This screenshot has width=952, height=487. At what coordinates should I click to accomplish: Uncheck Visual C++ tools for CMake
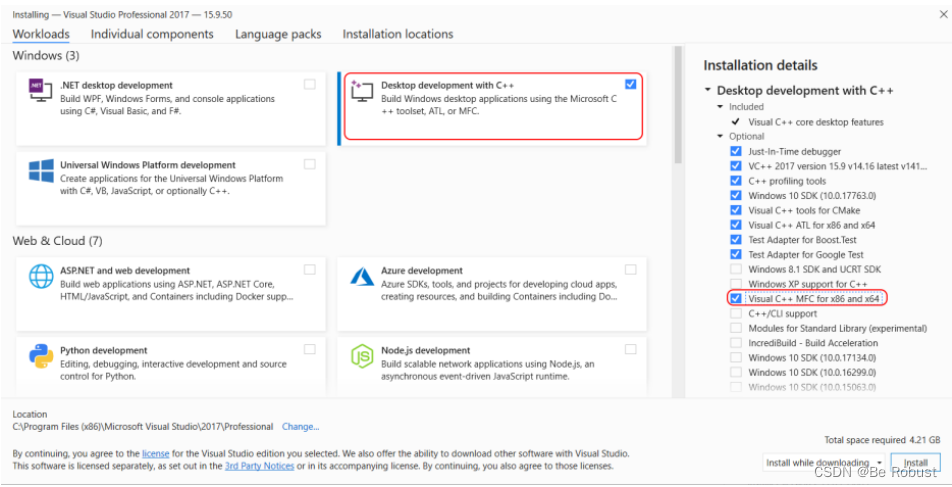click(736, 210)
